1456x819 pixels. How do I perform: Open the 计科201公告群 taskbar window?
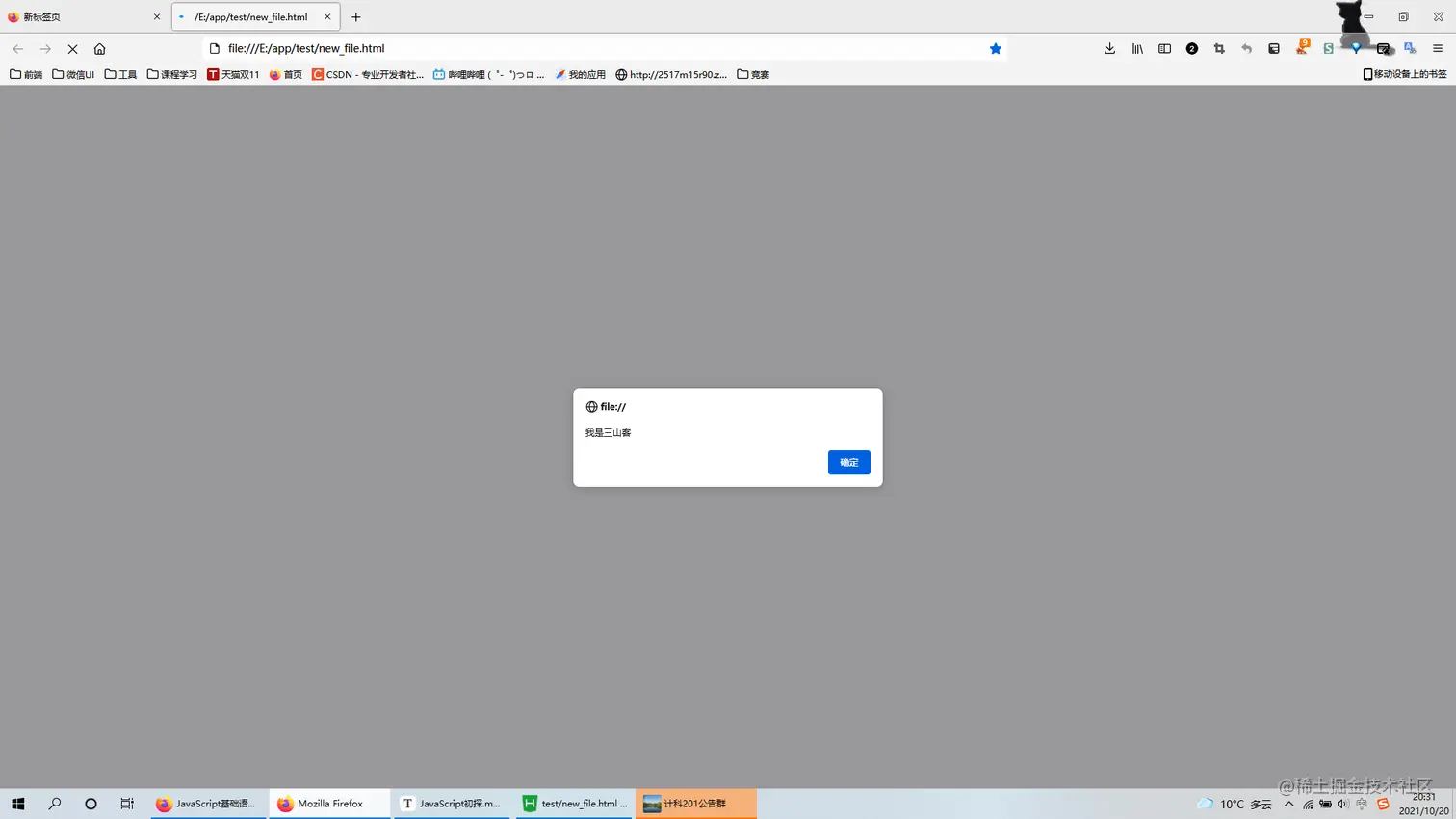695,804
